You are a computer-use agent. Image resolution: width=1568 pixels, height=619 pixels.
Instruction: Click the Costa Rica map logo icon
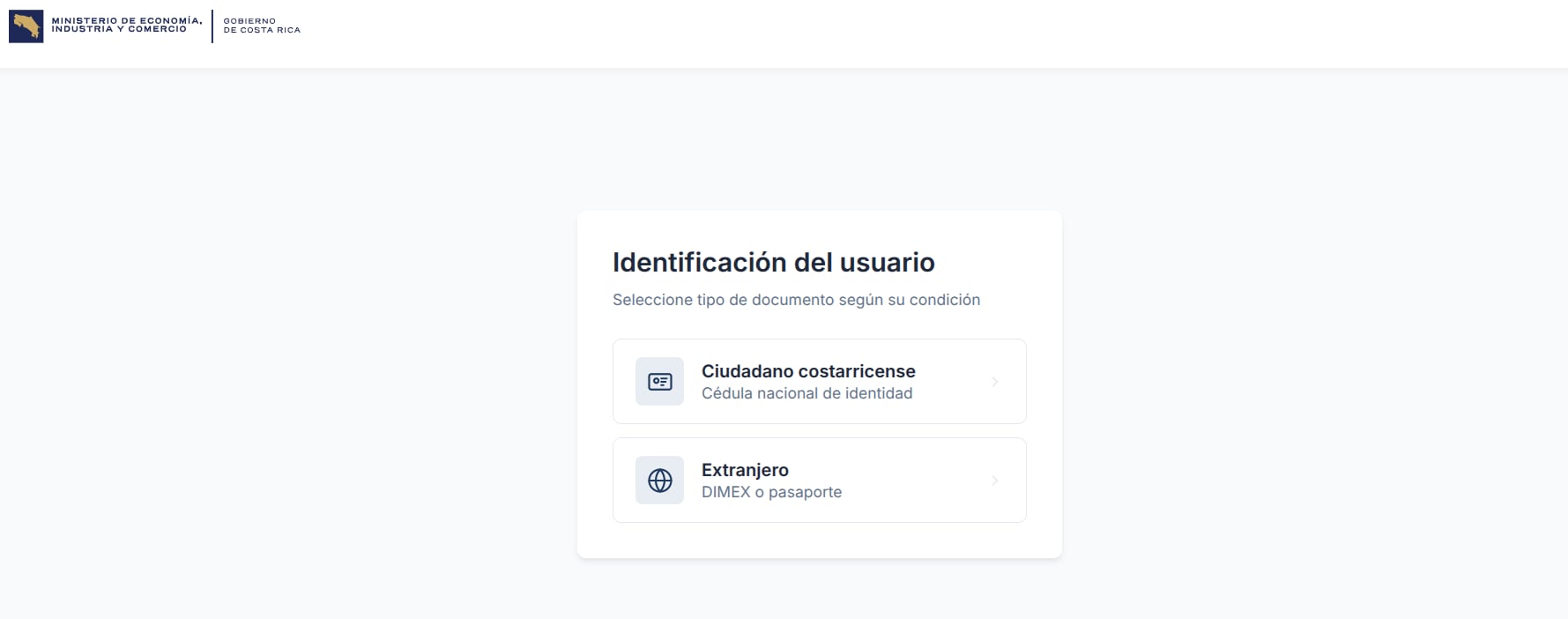coord(26,26)
